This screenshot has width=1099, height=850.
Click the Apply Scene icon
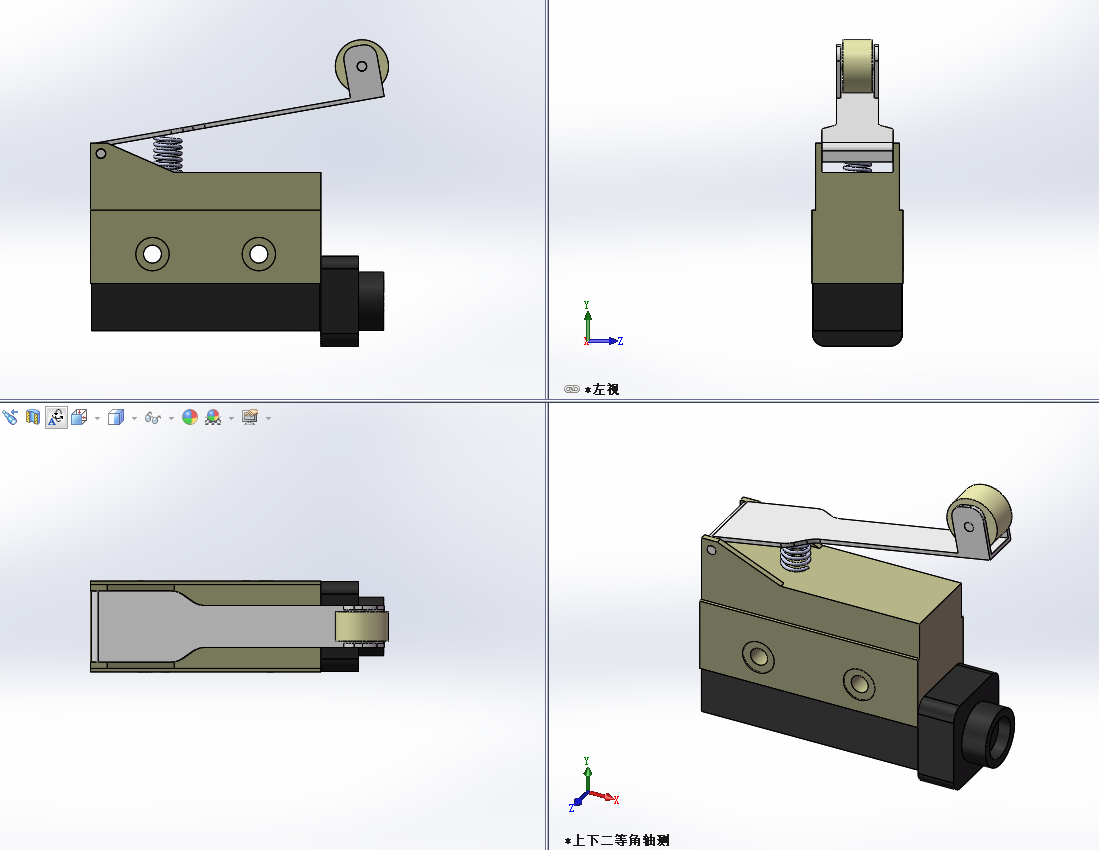(x=213, y=418)
